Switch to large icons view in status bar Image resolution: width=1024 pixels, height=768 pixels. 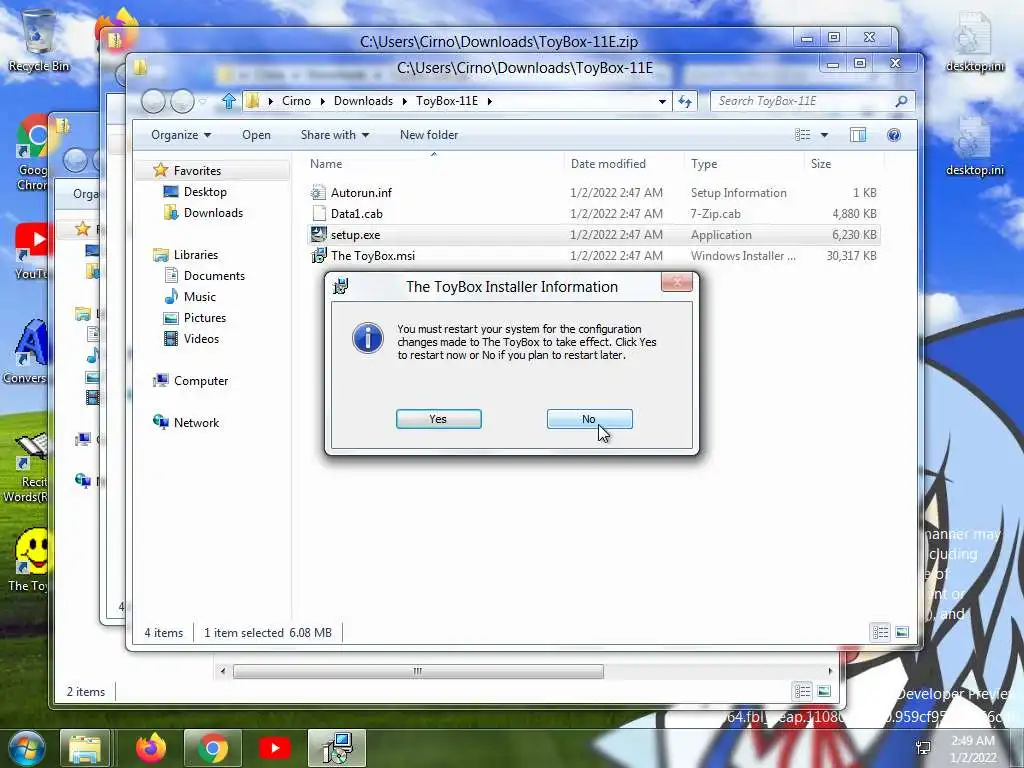click(x=902, y=632)
